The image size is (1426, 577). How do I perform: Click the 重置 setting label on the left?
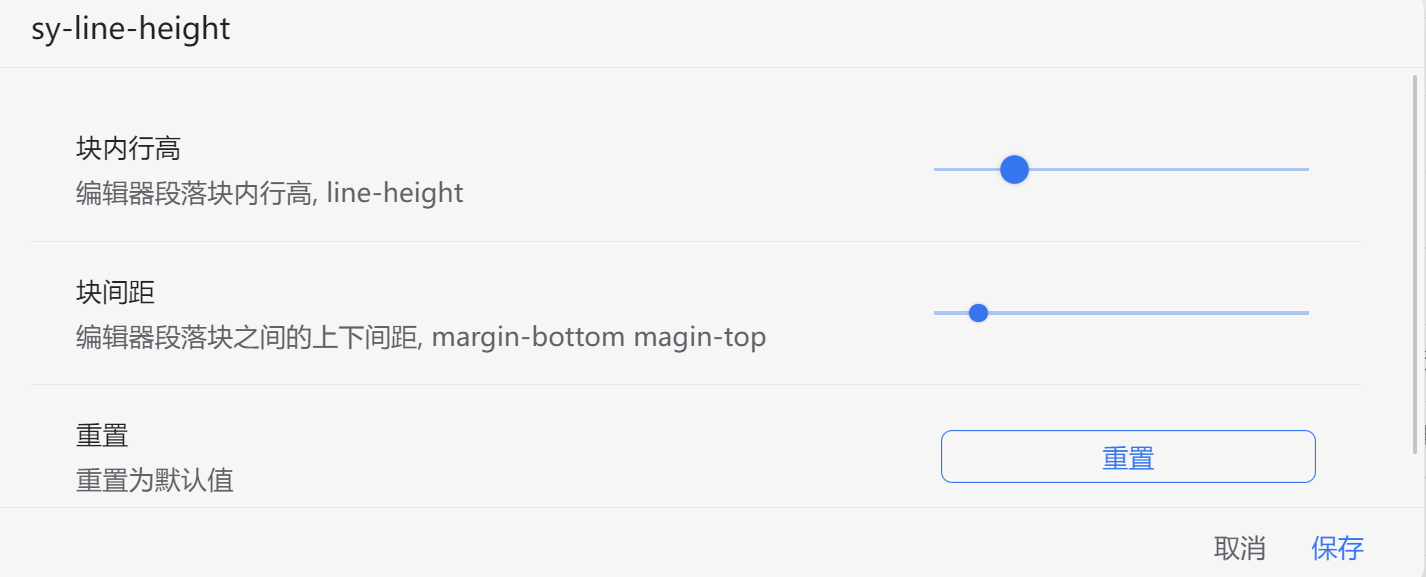tap(102, 436)
